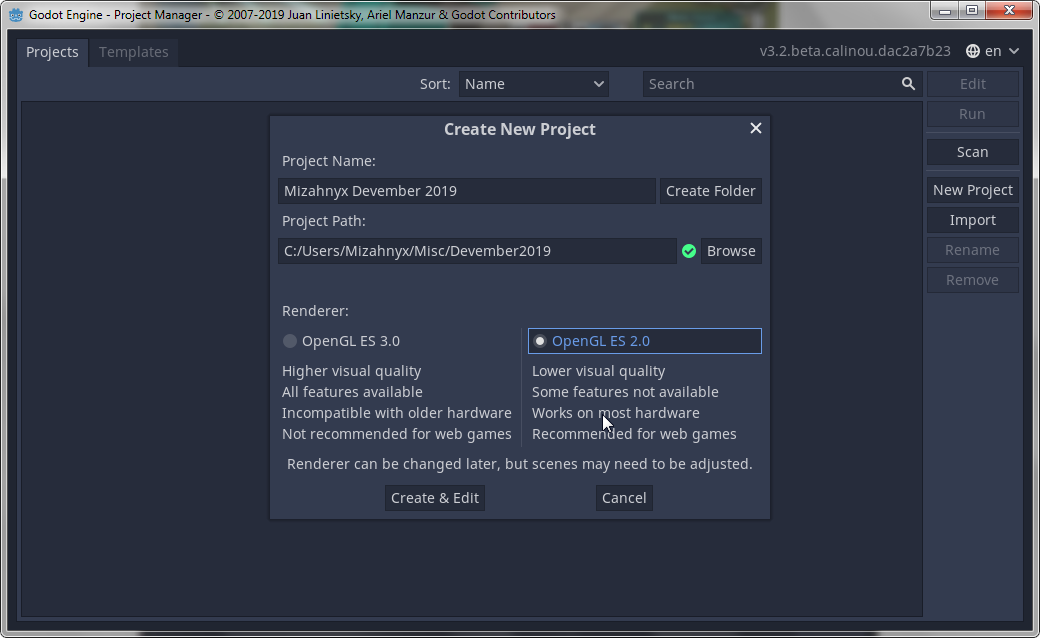
Task: Click the globe language icon
Action: [x=972, y=51]
